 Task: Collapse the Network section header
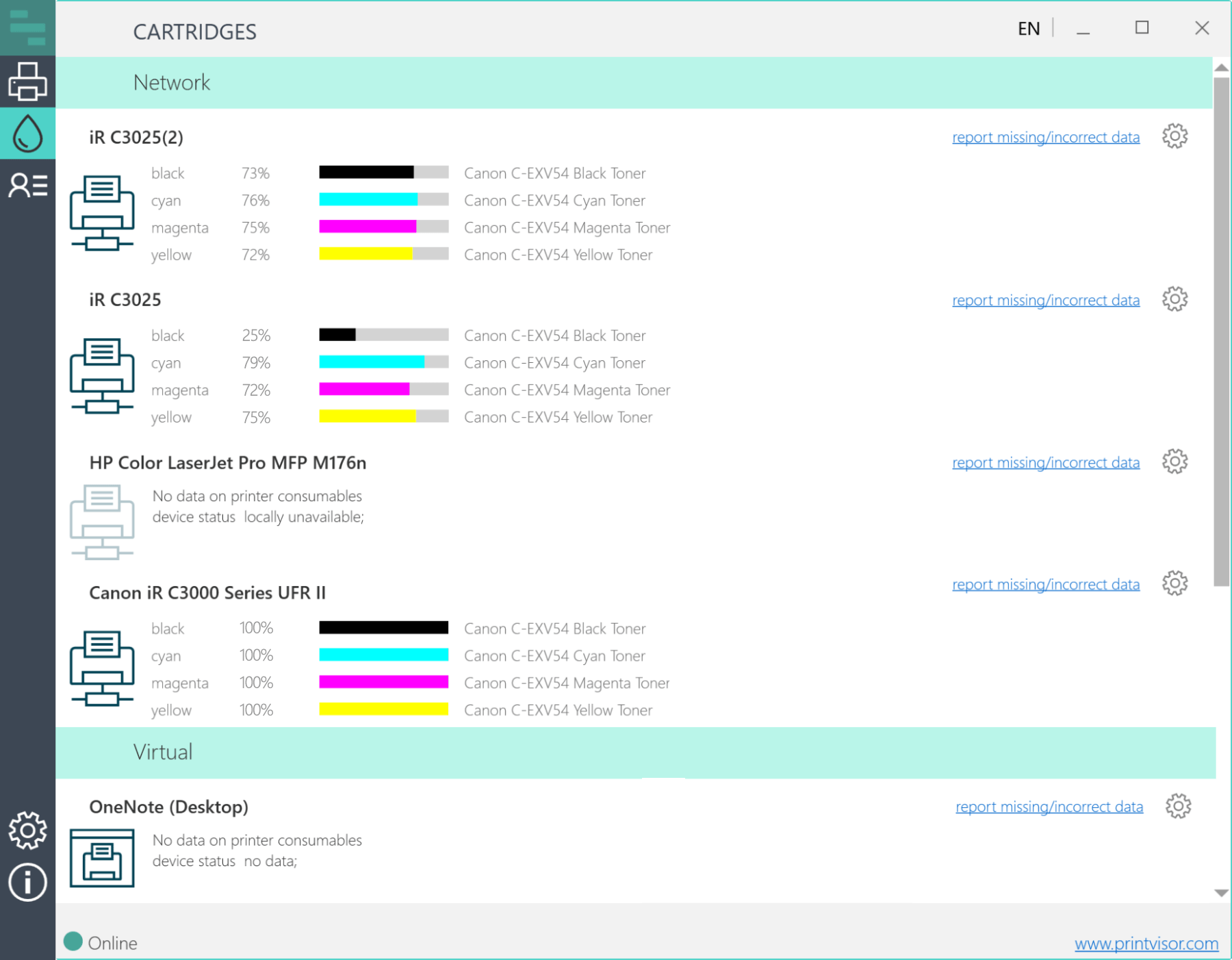[172, 83]
